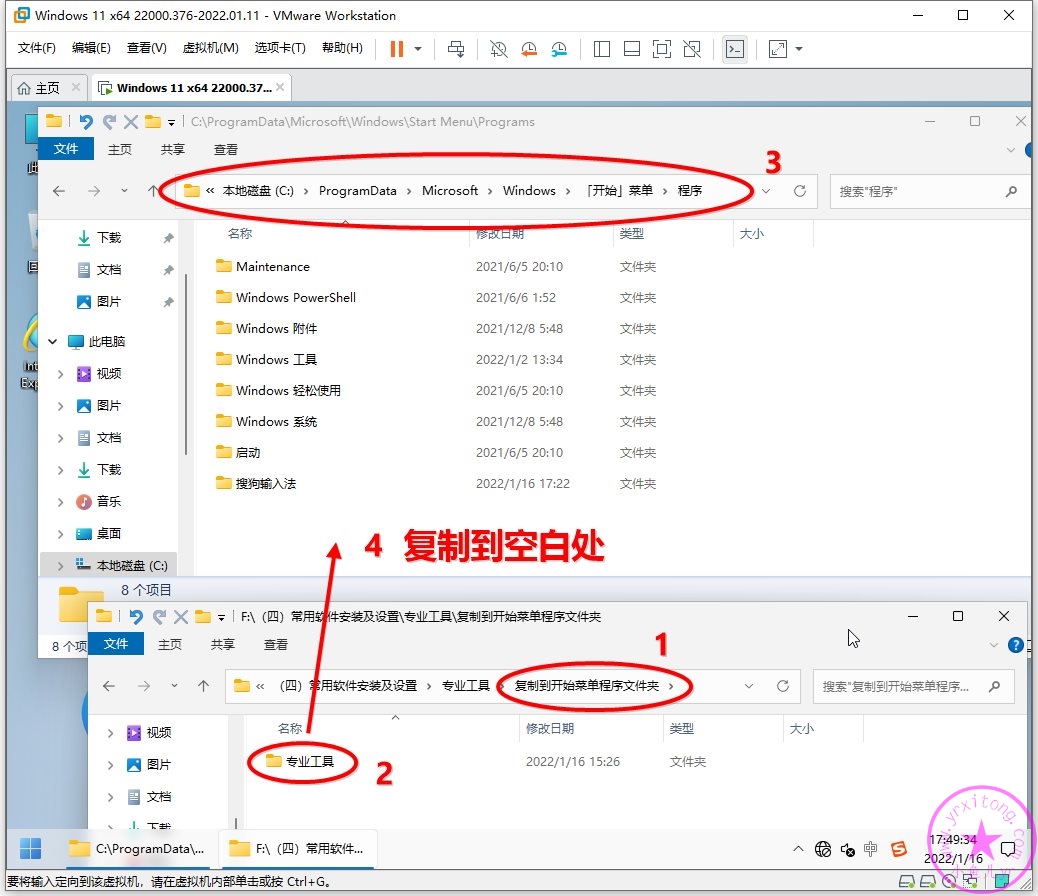
Task: Select the Maintenance folder
Action: pos(273,266)
